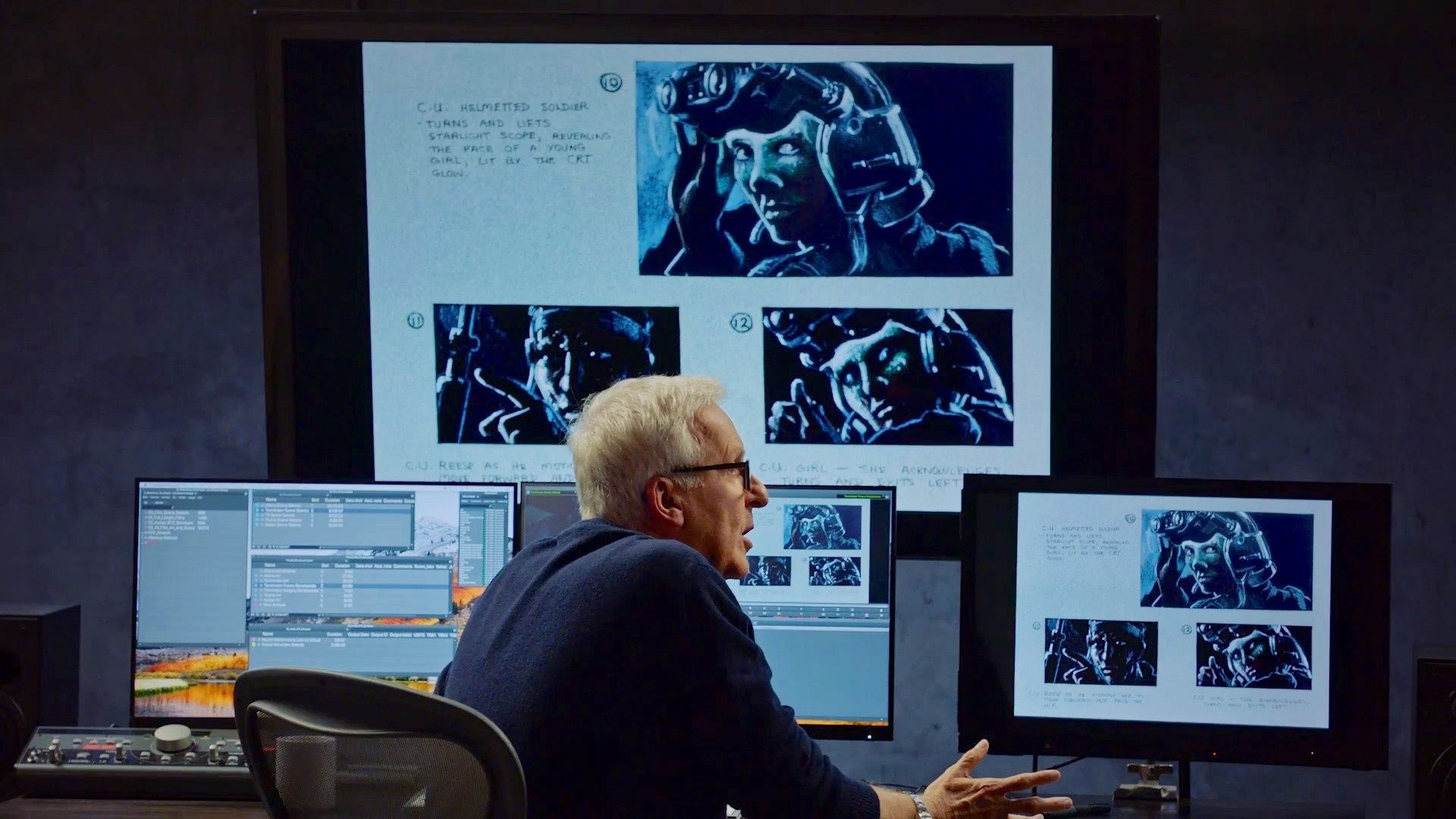
Task: Click the pink color icon in bottom bin
Action: click(x=253, y=639)
